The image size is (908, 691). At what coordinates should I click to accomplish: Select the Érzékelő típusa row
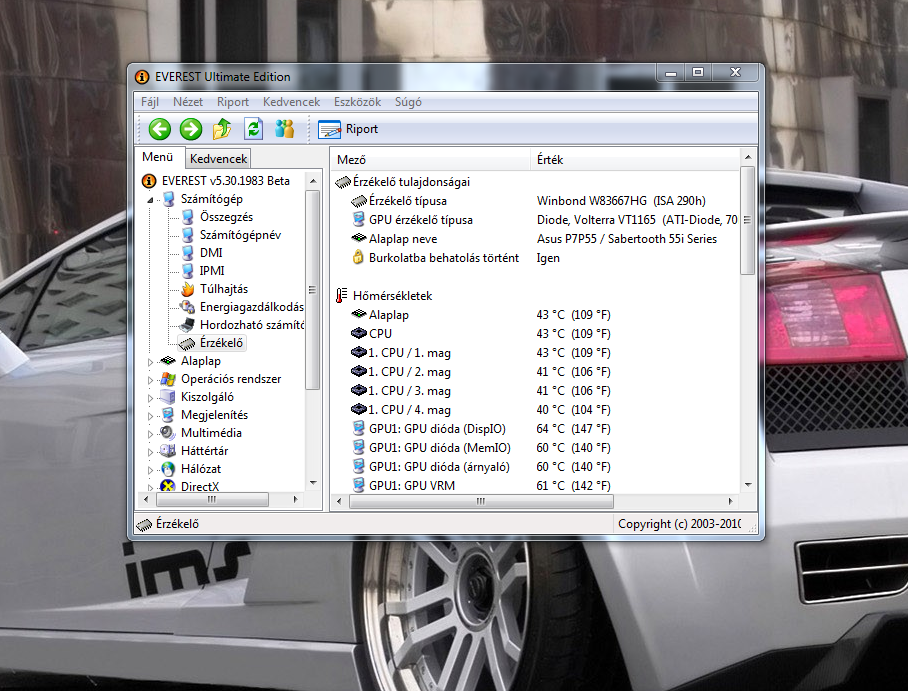tap(536, 201)
